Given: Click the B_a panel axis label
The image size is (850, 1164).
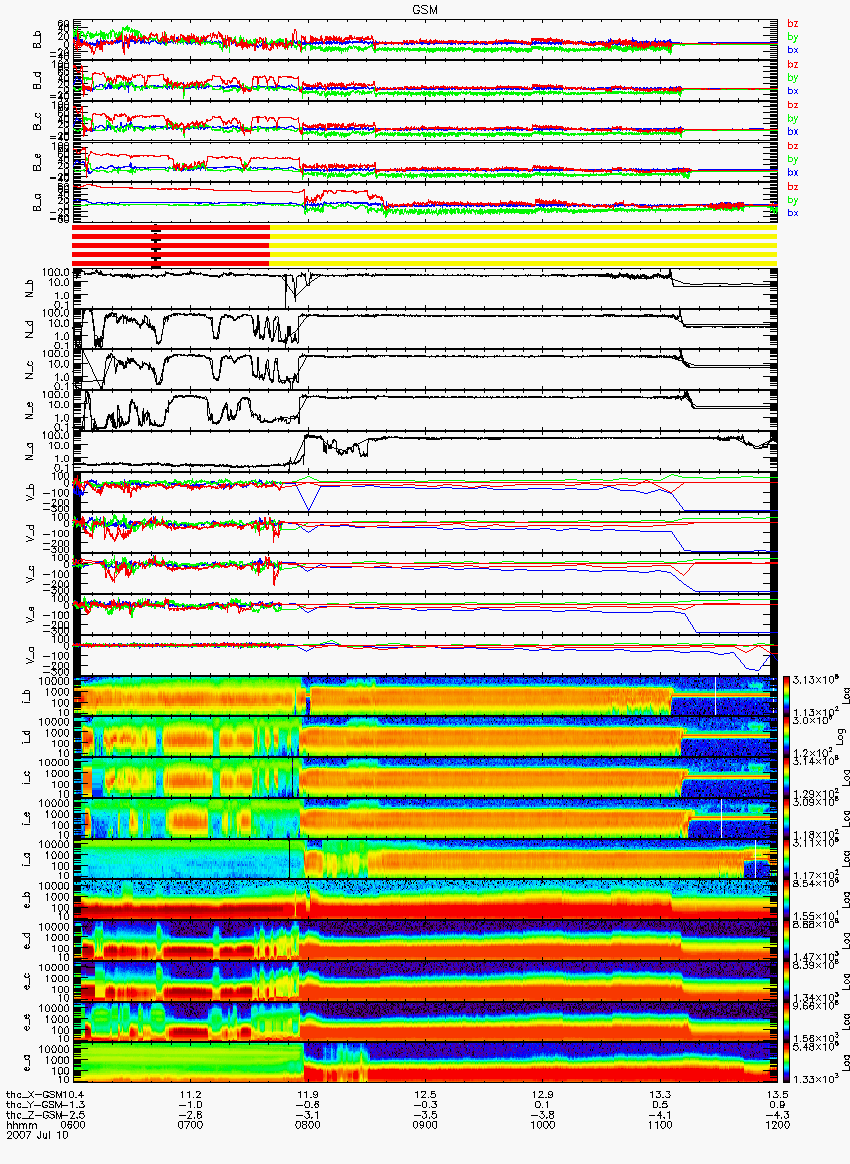Looking at the screenshot, I should pyautogui.click(x=36, y=203).
